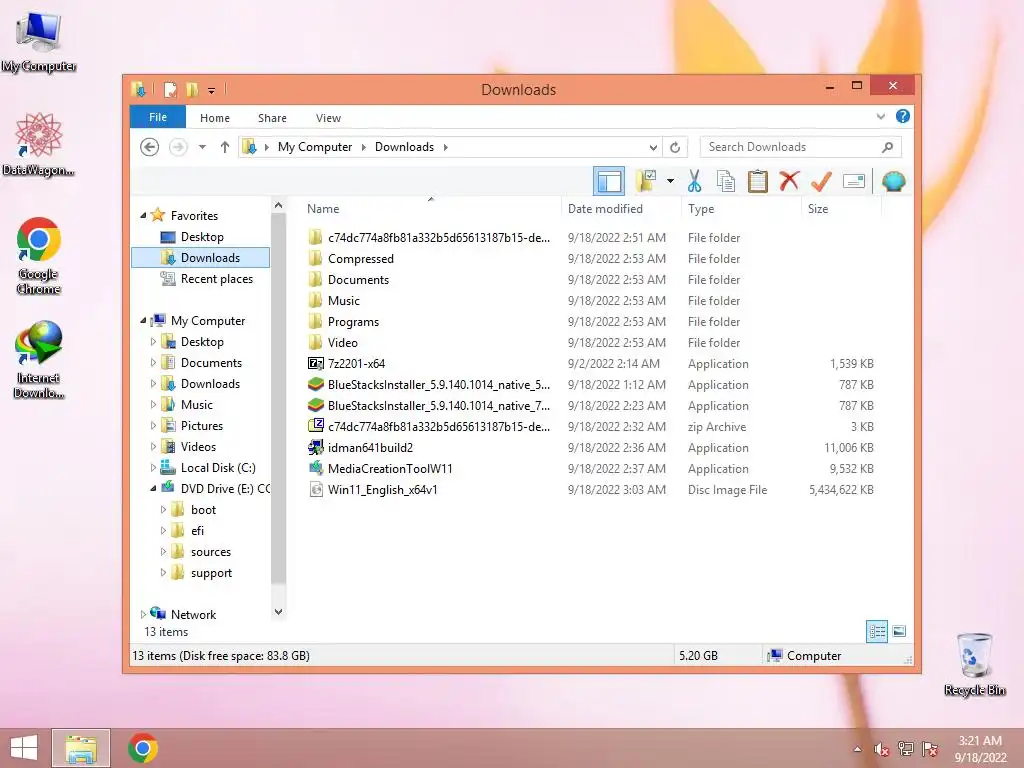Expand Local Disk (C:) node

tap(153, 468)
